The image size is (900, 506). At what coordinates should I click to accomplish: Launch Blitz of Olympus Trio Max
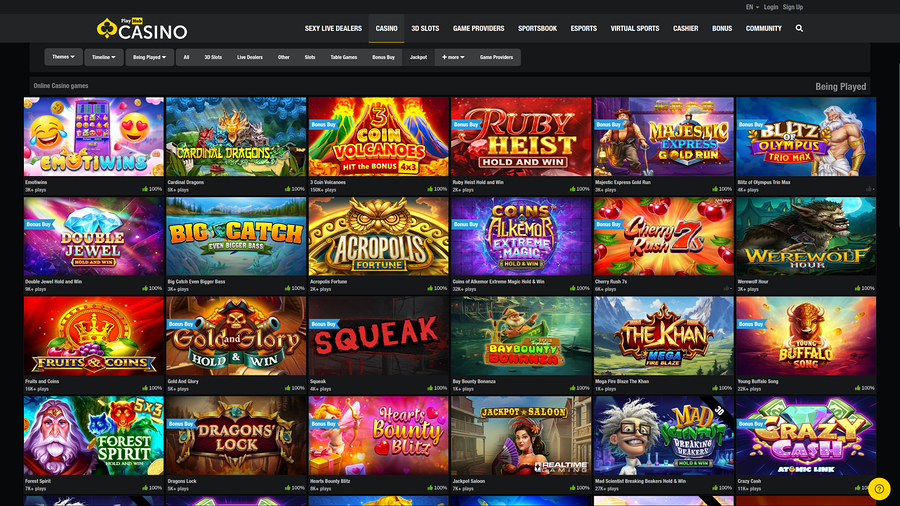click(806, 137)
